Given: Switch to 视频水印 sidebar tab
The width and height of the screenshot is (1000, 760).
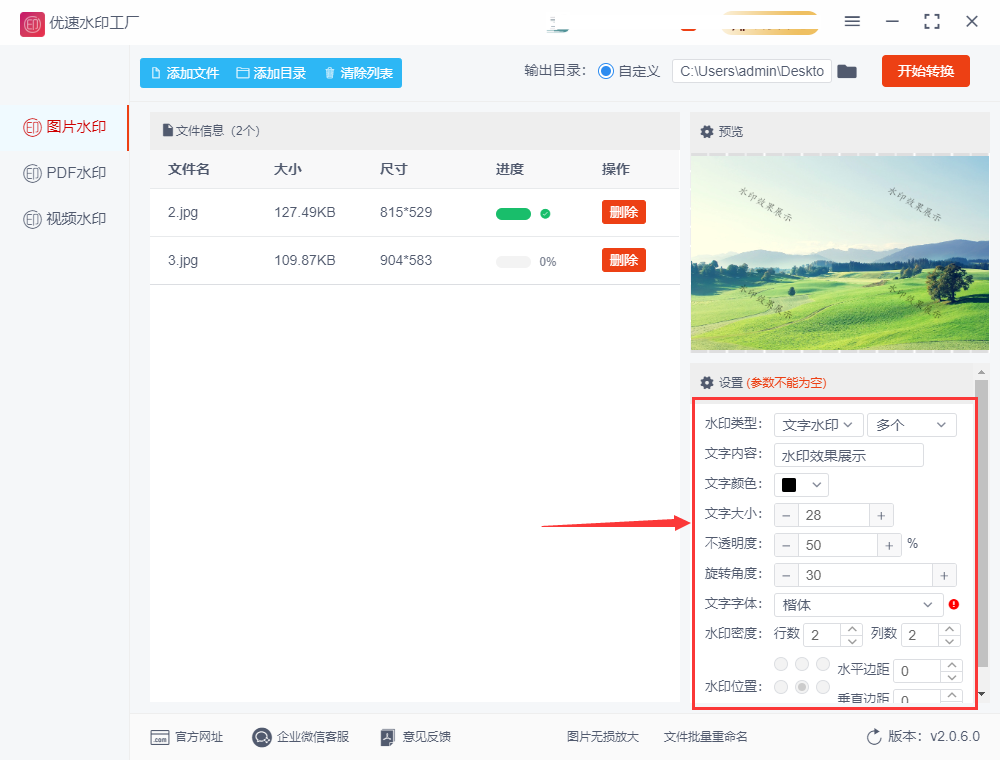Looking at the screenshot, I should (x=64, y=219).
